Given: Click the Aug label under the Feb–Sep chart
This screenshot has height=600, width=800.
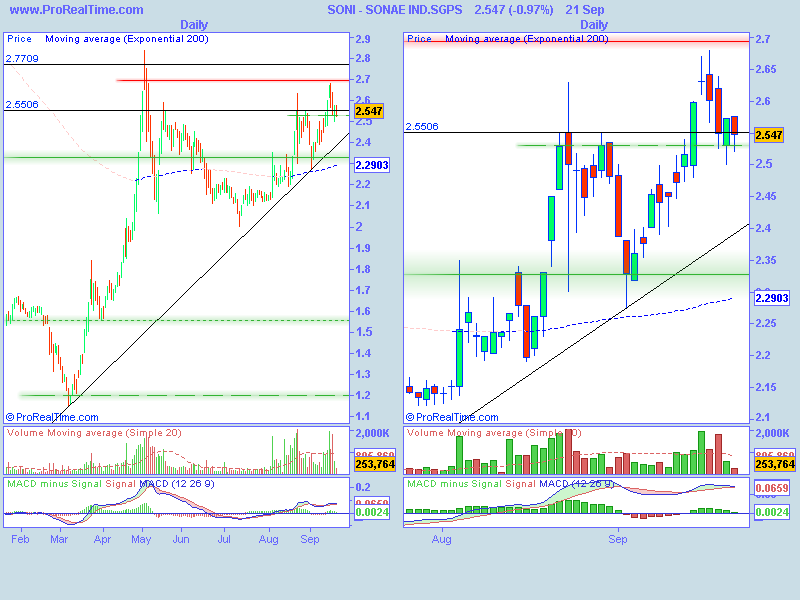Looking at the screenshot, I should [268, 539].
